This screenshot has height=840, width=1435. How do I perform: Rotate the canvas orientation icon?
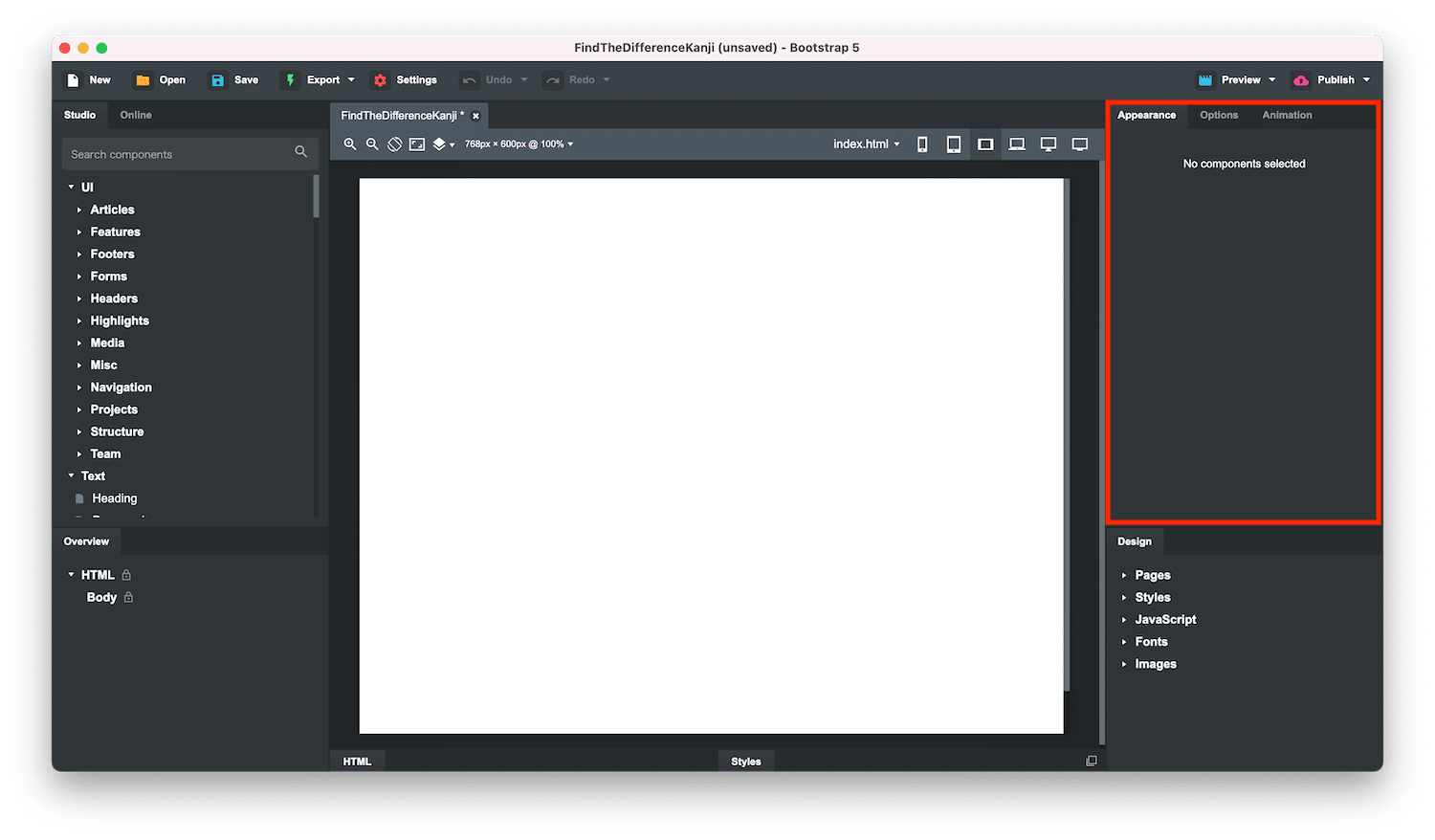pos(394,144)
